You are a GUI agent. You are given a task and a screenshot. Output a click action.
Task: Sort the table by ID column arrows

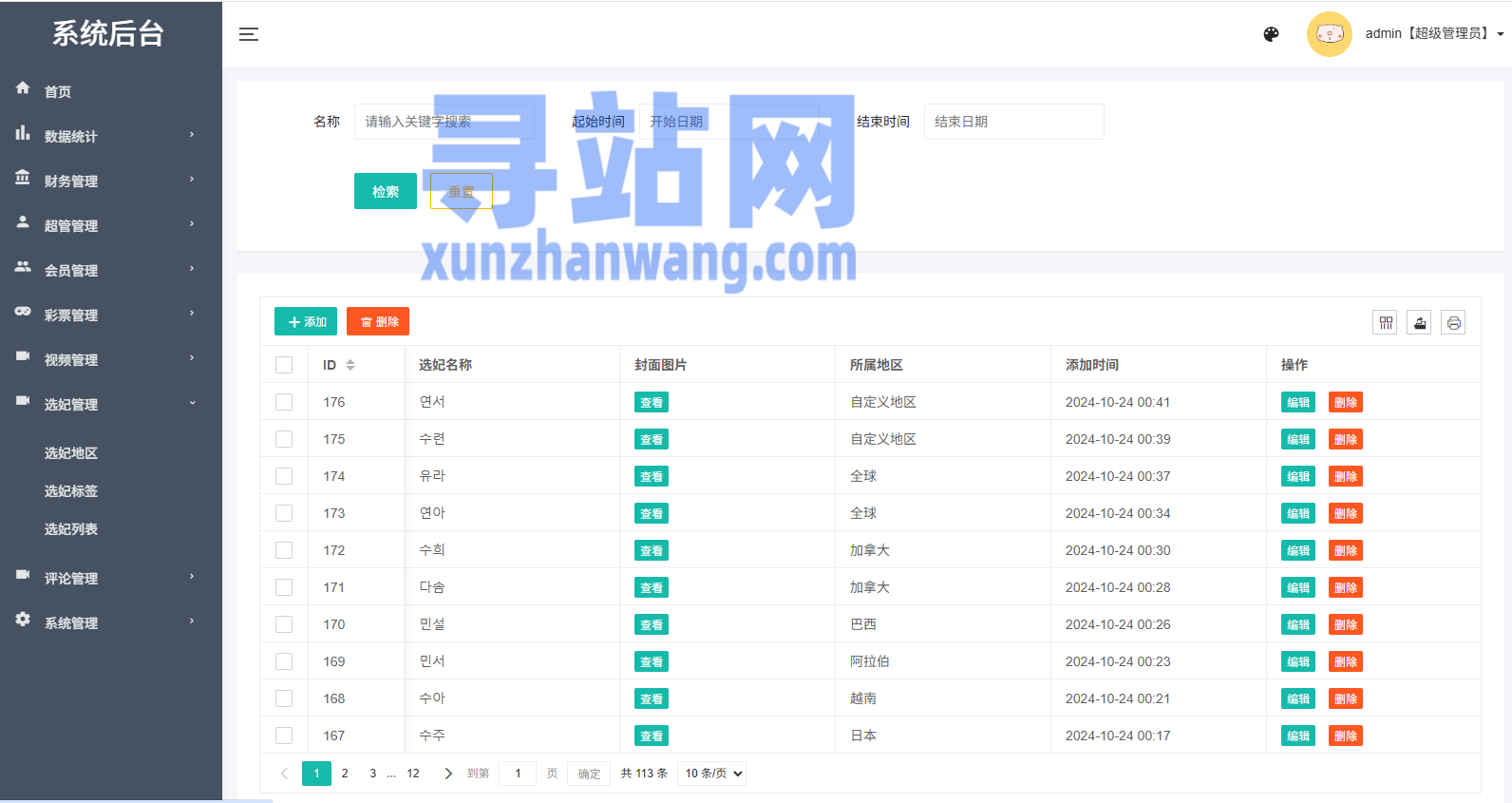click(350, 365)
